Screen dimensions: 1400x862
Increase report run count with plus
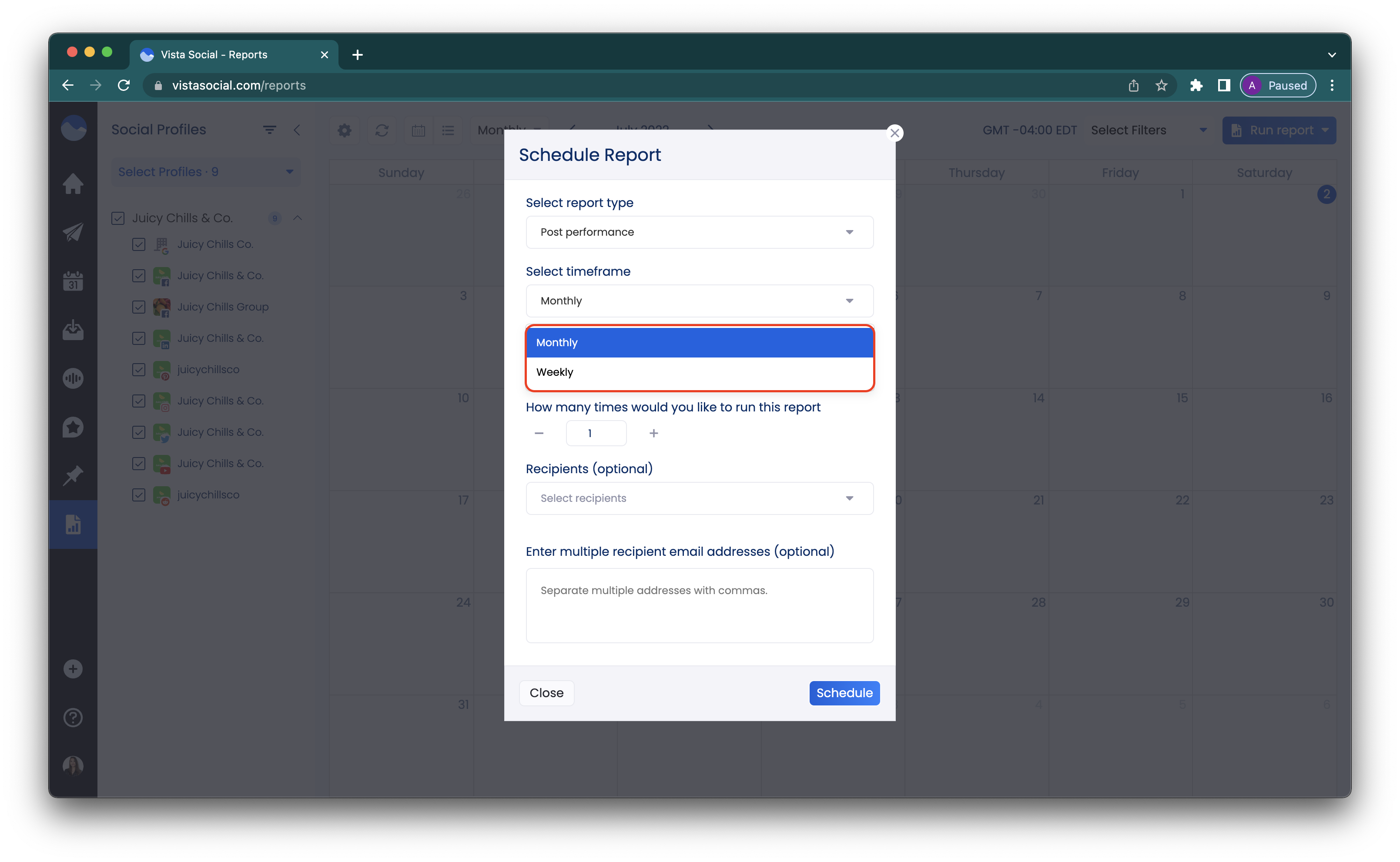[653, 433]
